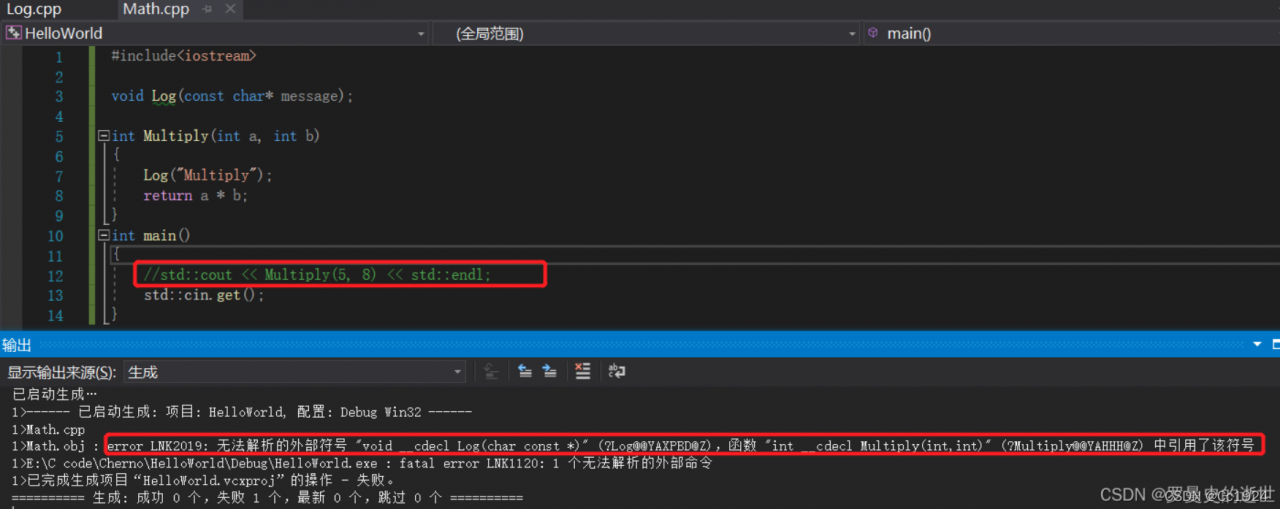
Task: Click line number 10 in the gutter
Action: pos(54,236)
